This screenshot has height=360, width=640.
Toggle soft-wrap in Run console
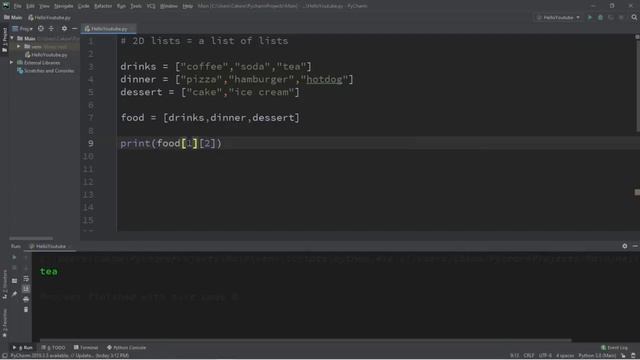(x=26, y=279)
